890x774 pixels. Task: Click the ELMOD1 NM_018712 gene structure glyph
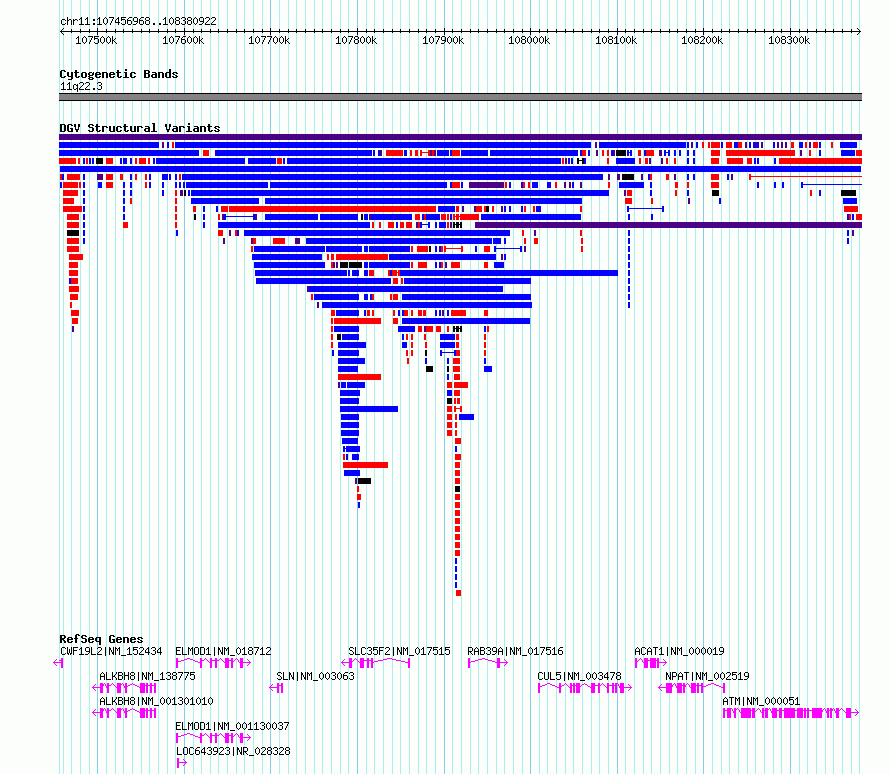213,663
